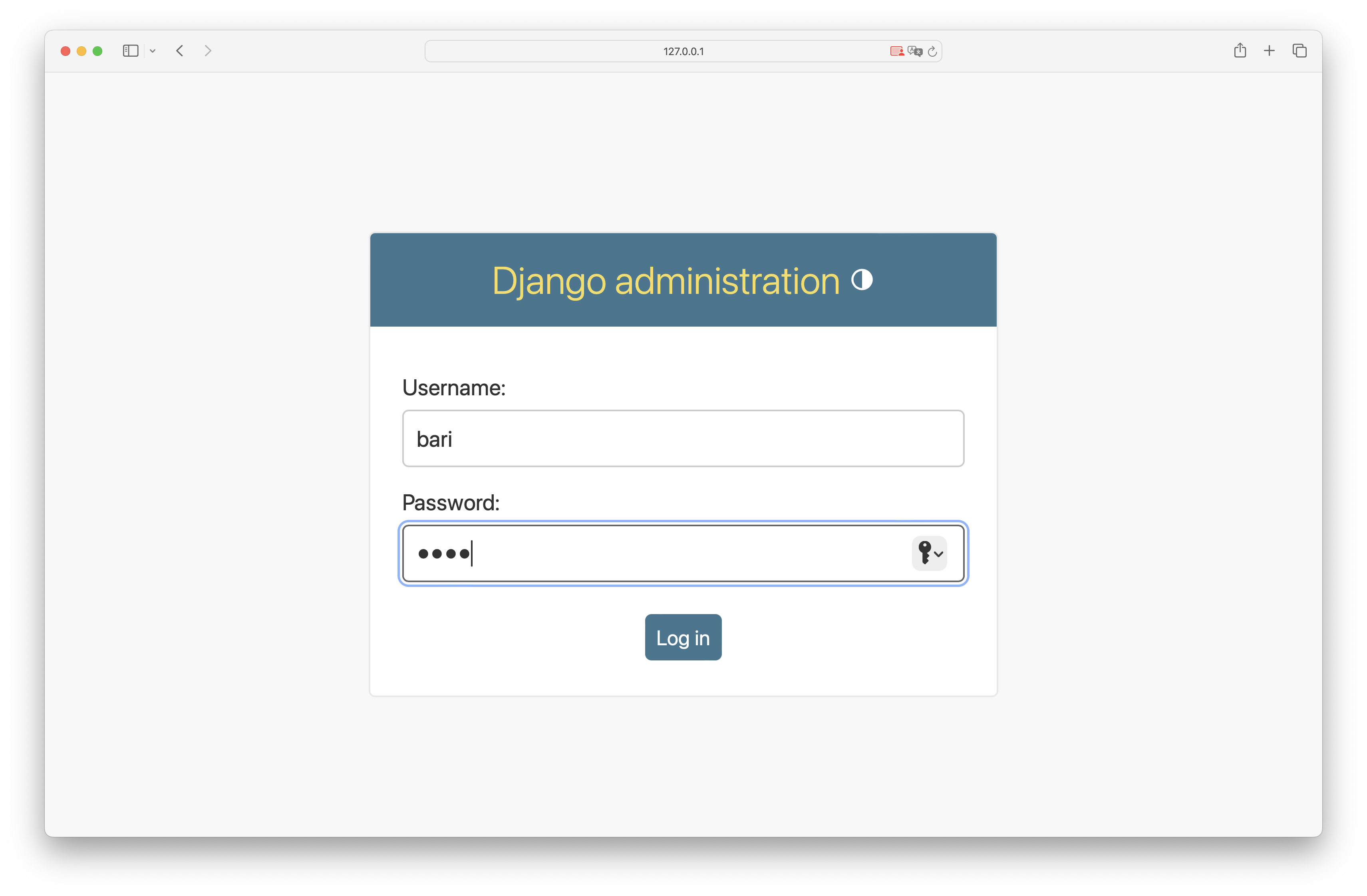Focus the Password input field
1367x896 pixels.
click(683, 553)
